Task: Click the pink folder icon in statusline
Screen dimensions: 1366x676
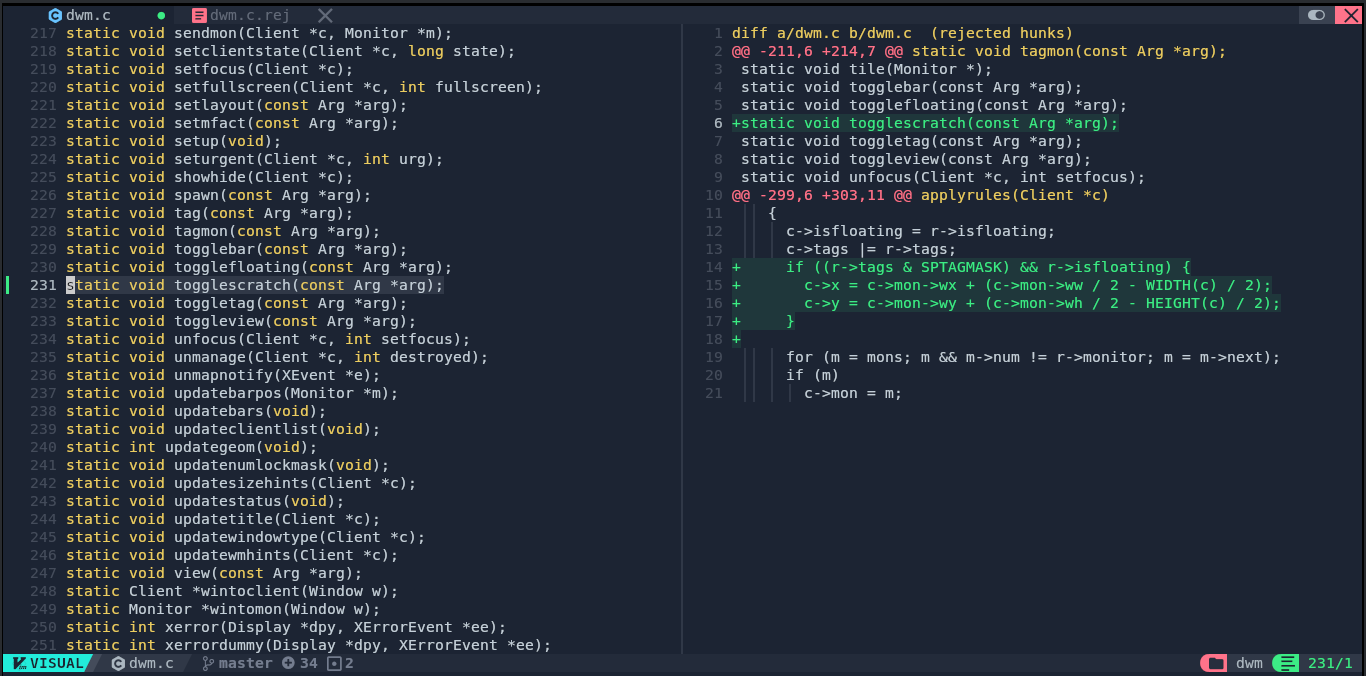Action: [1213, 663]
